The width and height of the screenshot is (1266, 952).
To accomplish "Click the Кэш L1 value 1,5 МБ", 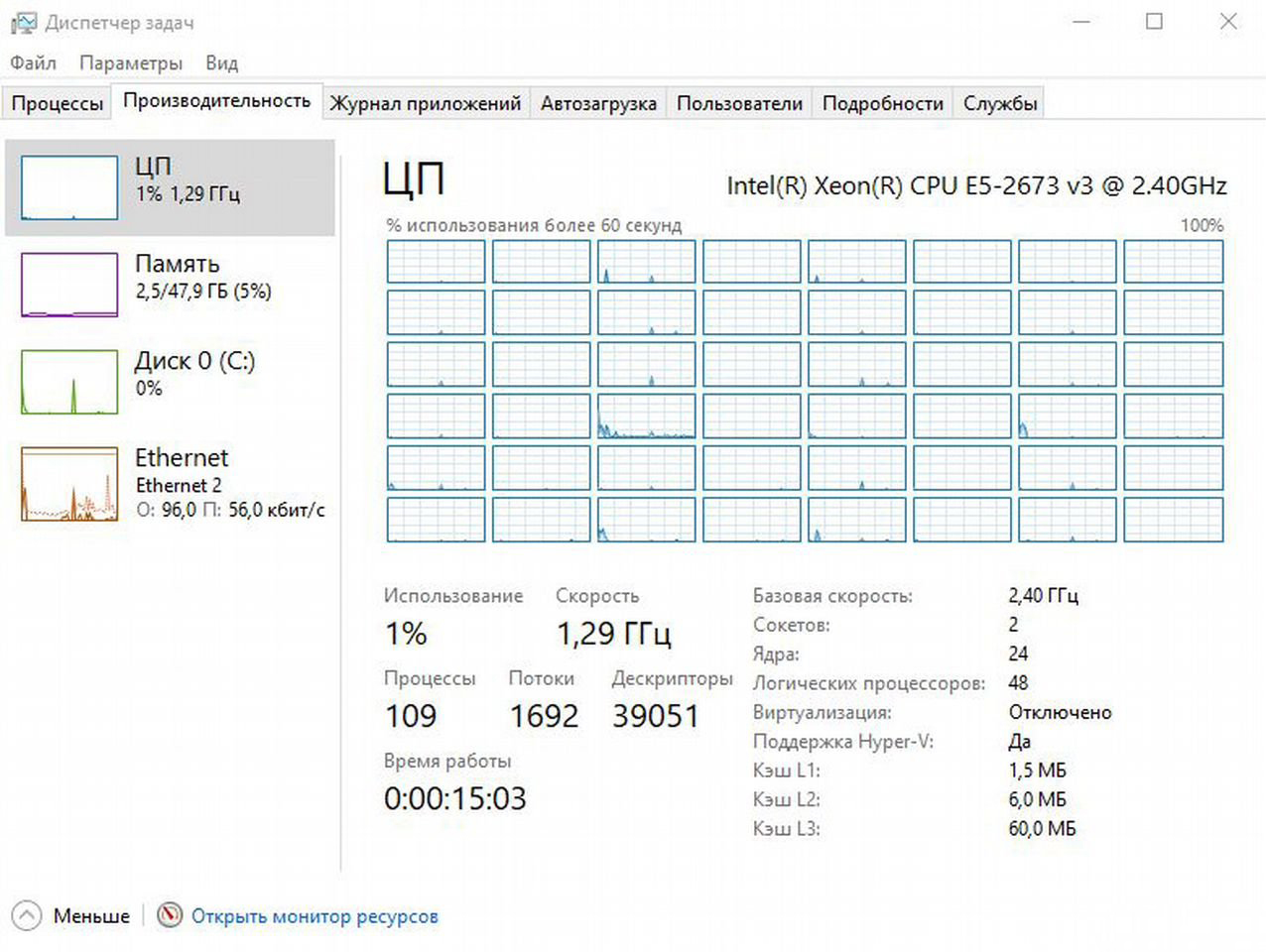I will coord(1038,771).
